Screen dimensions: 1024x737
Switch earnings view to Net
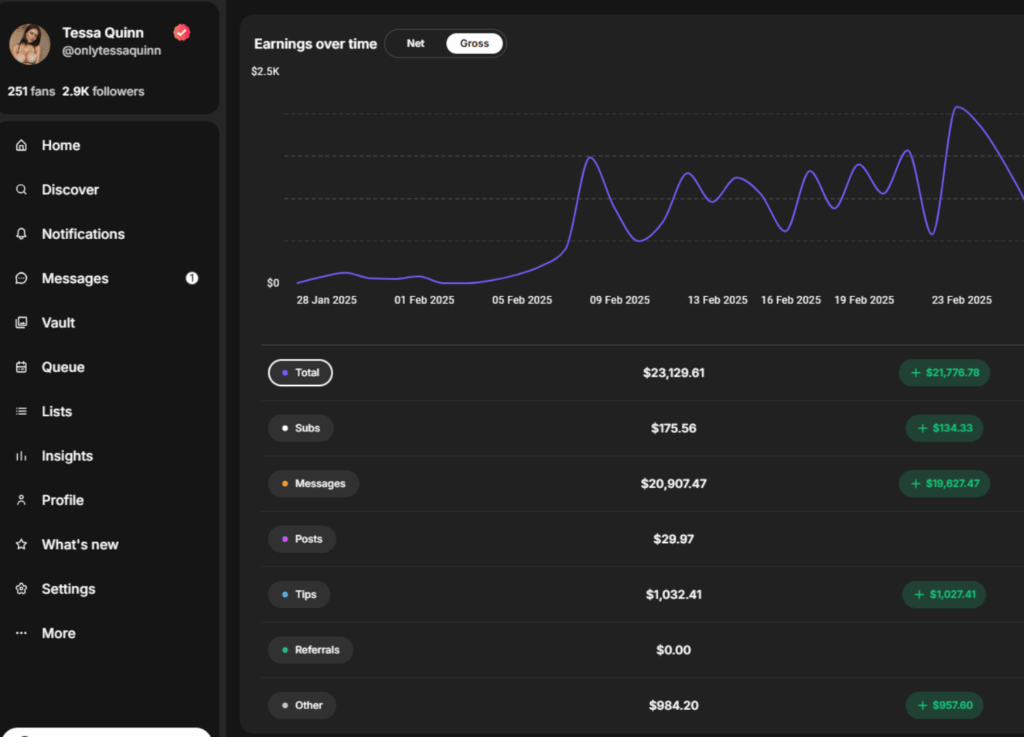tap(415, 44)
